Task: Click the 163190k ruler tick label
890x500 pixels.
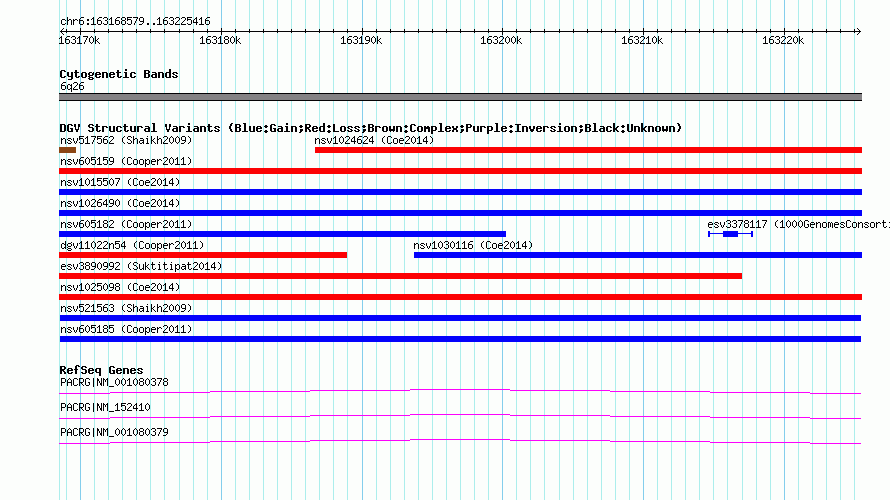Action: point(361,40)
